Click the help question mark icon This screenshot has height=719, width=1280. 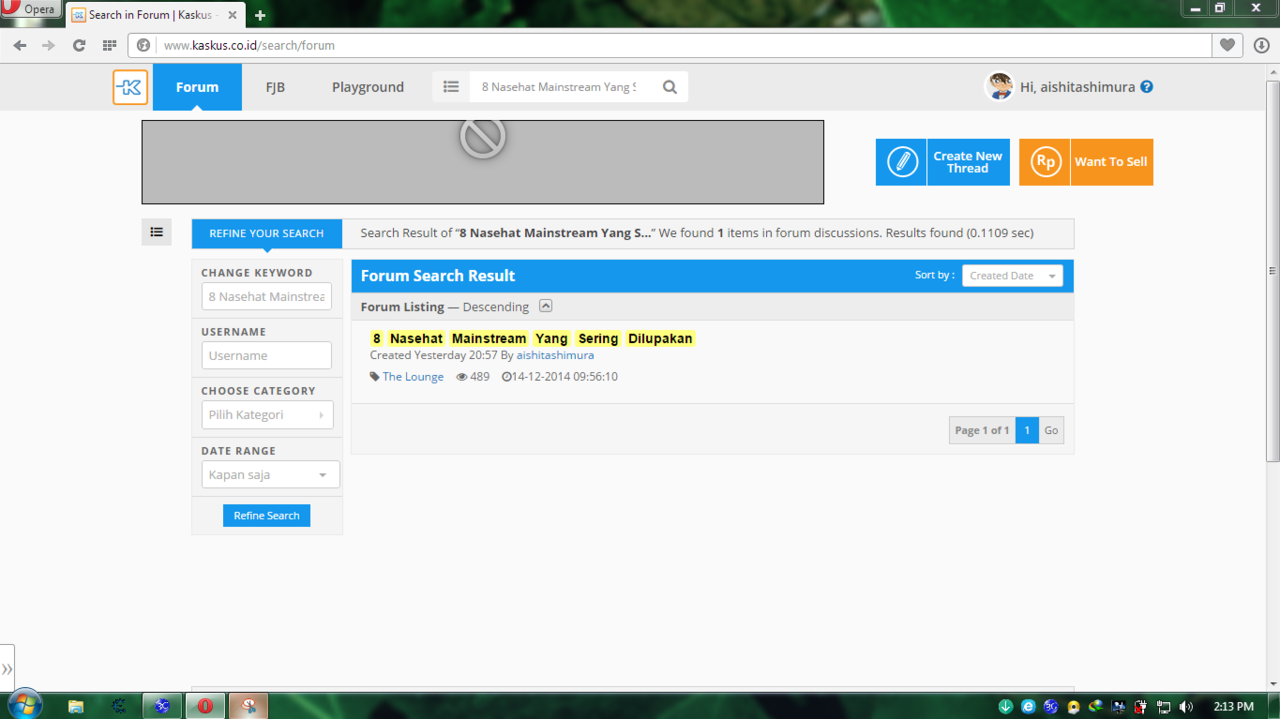click(x=1146, y=87)
